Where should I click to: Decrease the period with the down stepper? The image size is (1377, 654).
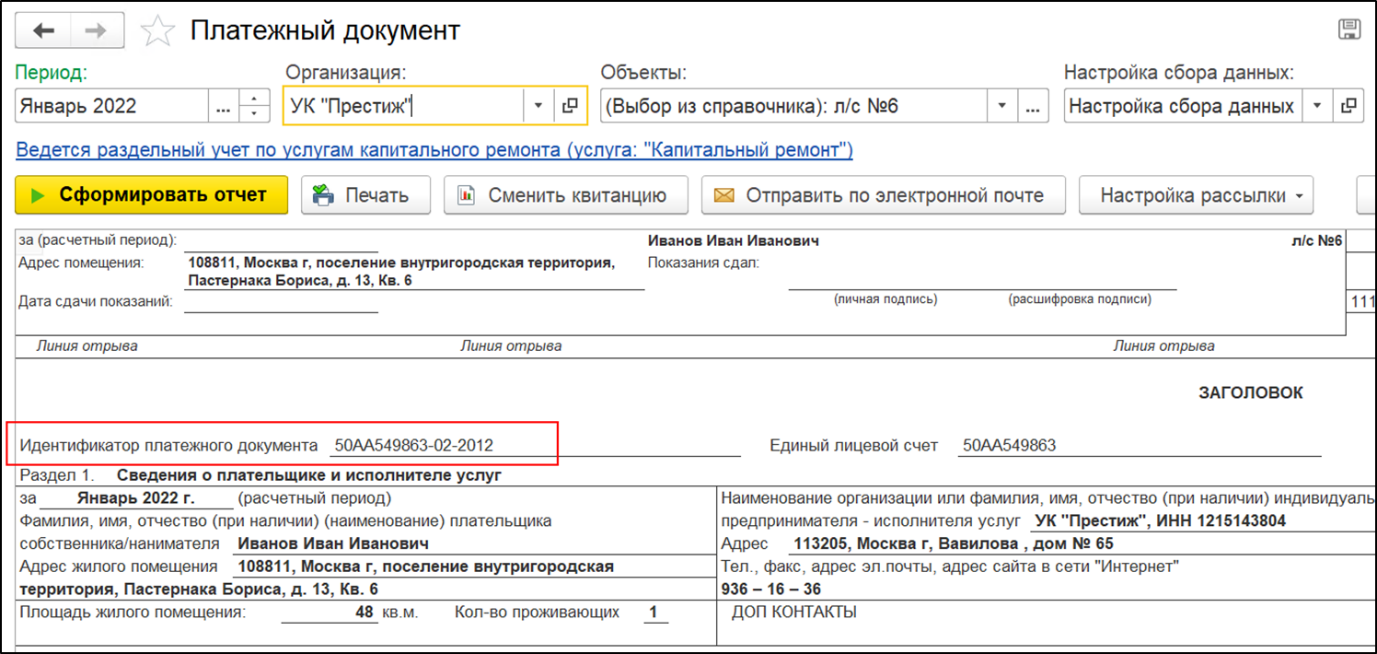tap(256, 113)
